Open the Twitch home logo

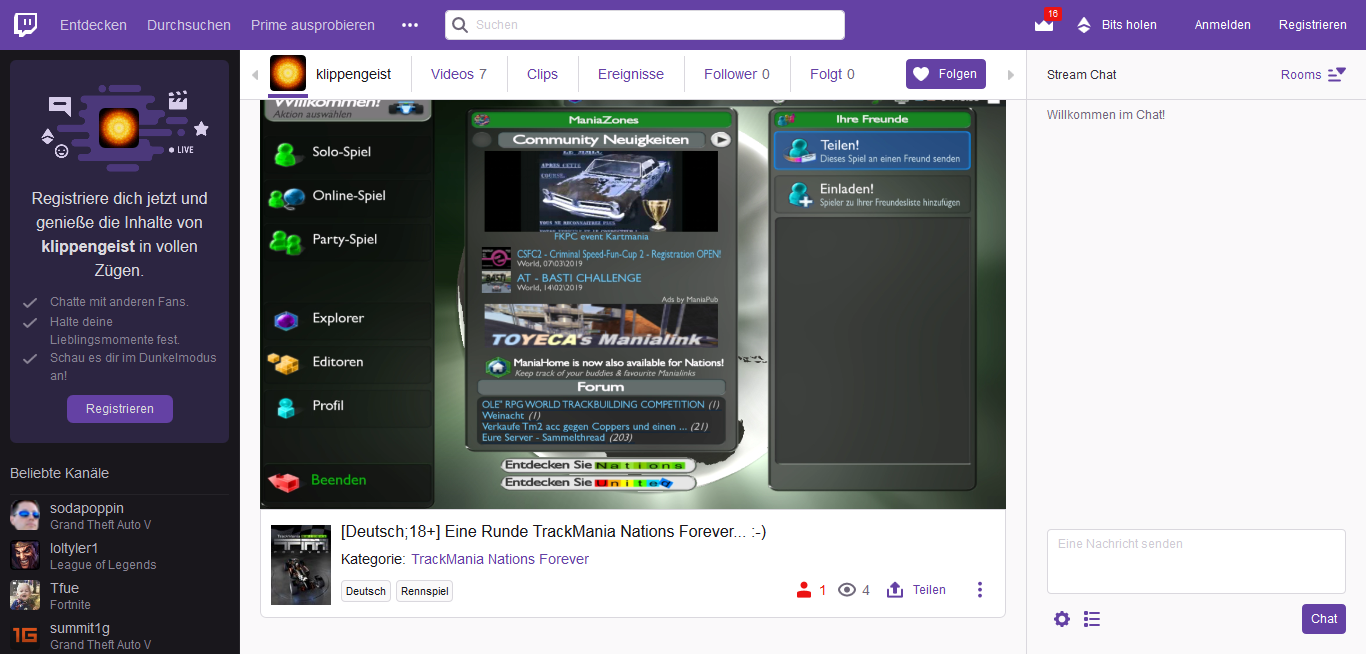pos(26,25)
